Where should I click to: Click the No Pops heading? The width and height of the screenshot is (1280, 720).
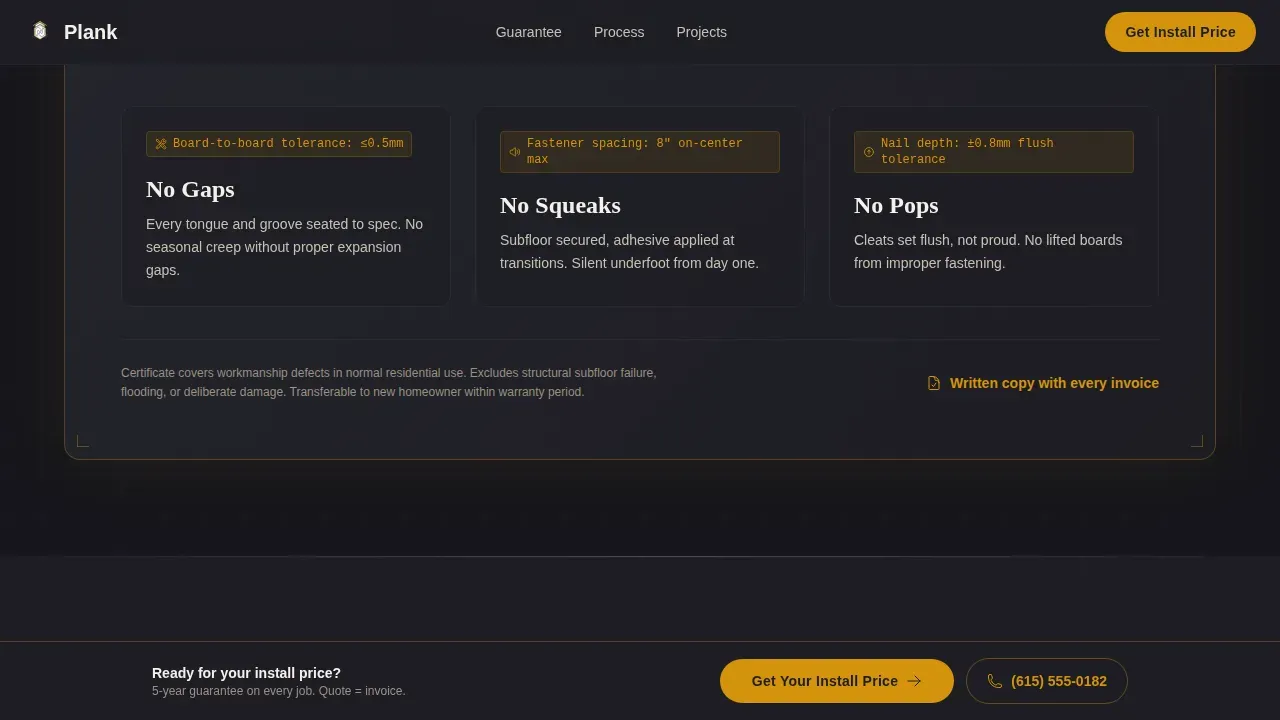[896, 205]
